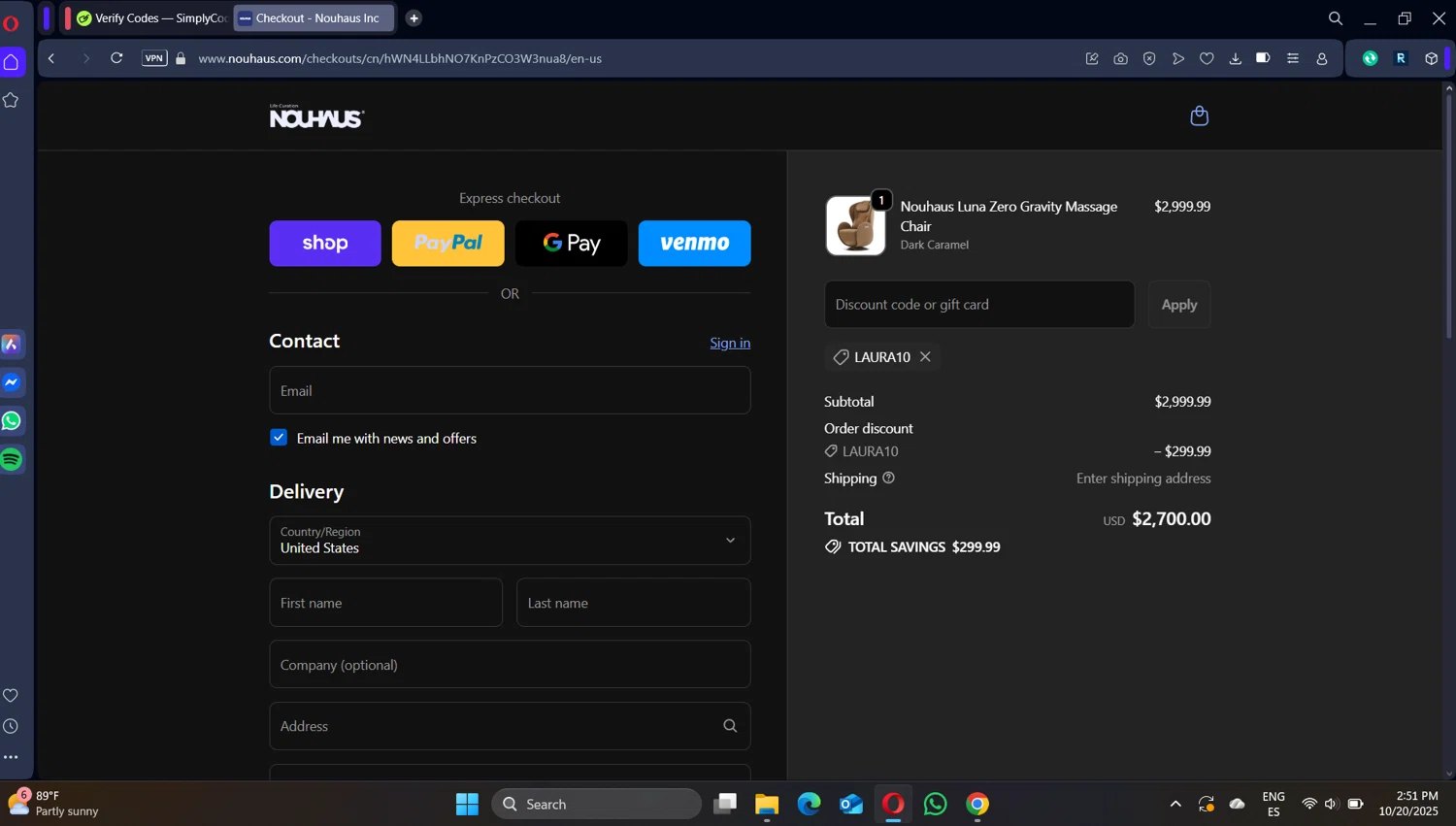The width and height of the screenshot is (1456, 826).
Task: Open Microsoft Edge from the taskbar
Action: (x=809, y=804)
